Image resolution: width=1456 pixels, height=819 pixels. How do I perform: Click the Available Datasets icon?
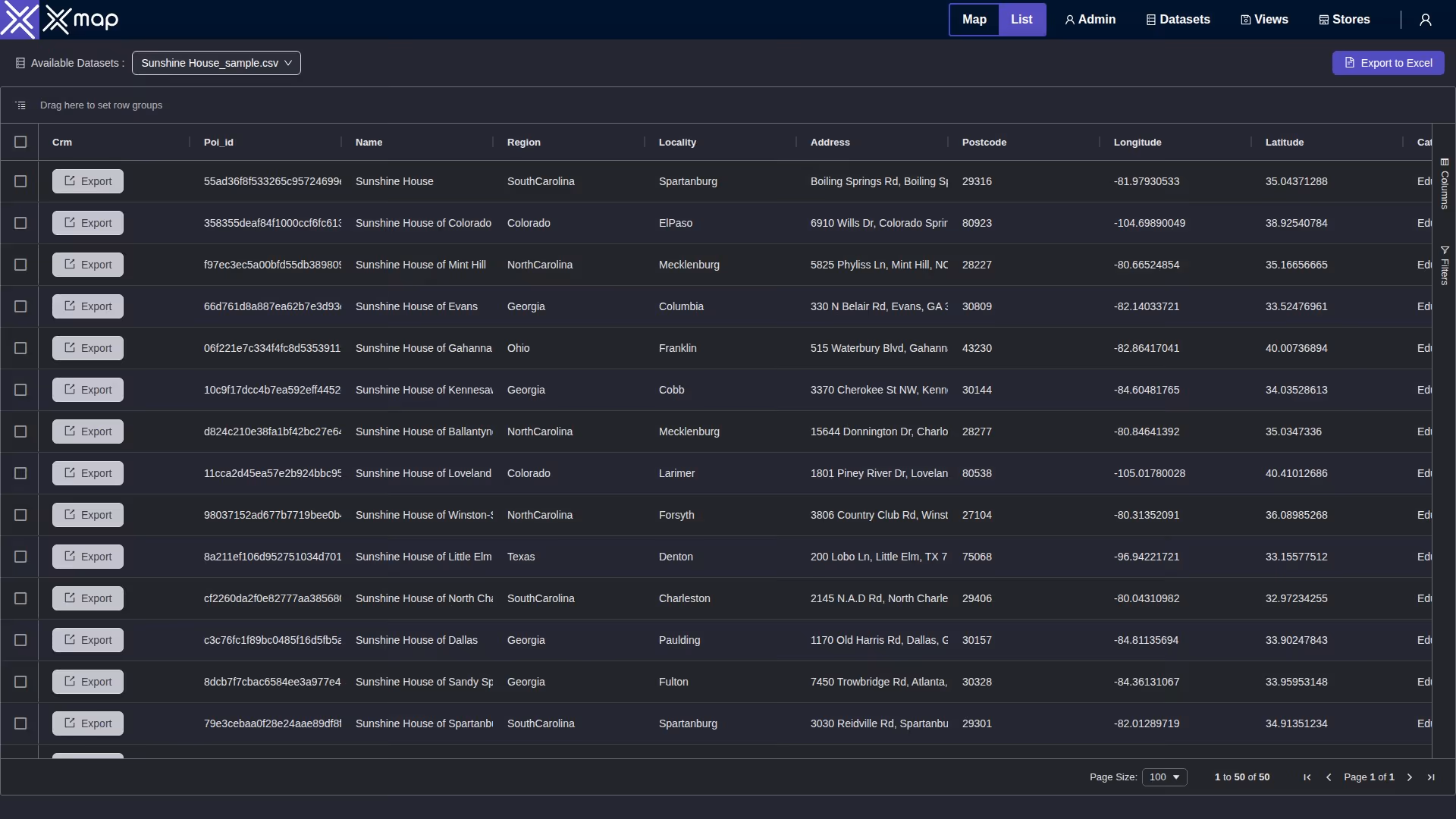20,63
